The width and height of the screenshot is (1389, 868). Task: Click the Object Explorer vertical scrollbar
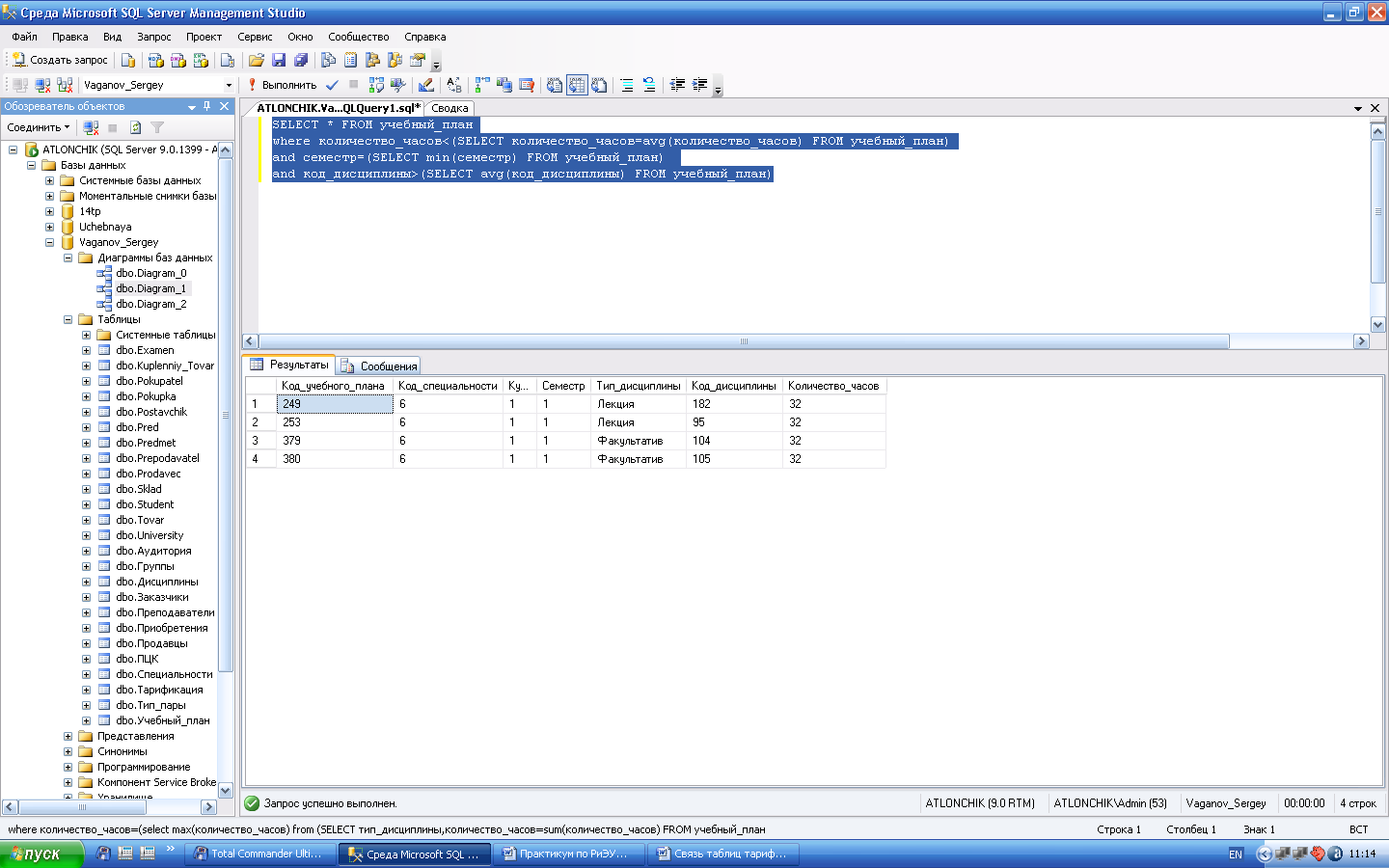pos(226,416)
